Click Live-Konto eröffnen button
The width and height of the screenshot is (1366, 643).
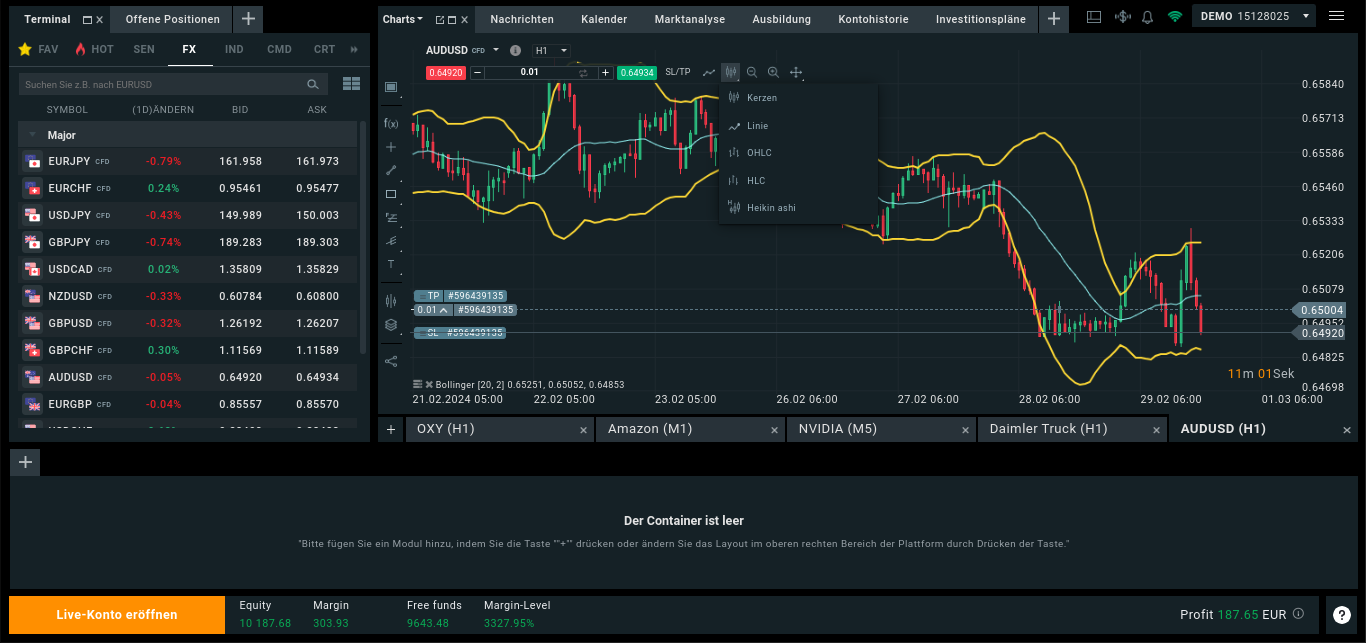click(117, 615)
